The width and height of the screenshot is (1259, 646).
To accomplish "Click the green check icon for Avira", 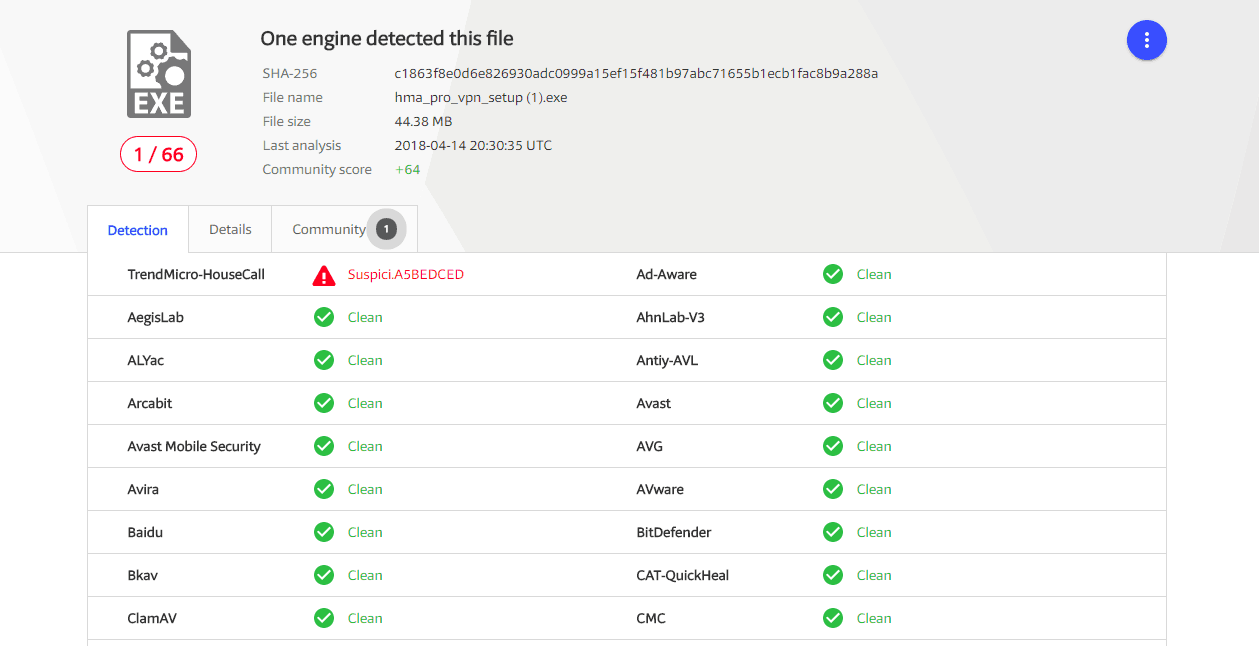I will click(x=324, y=489).
